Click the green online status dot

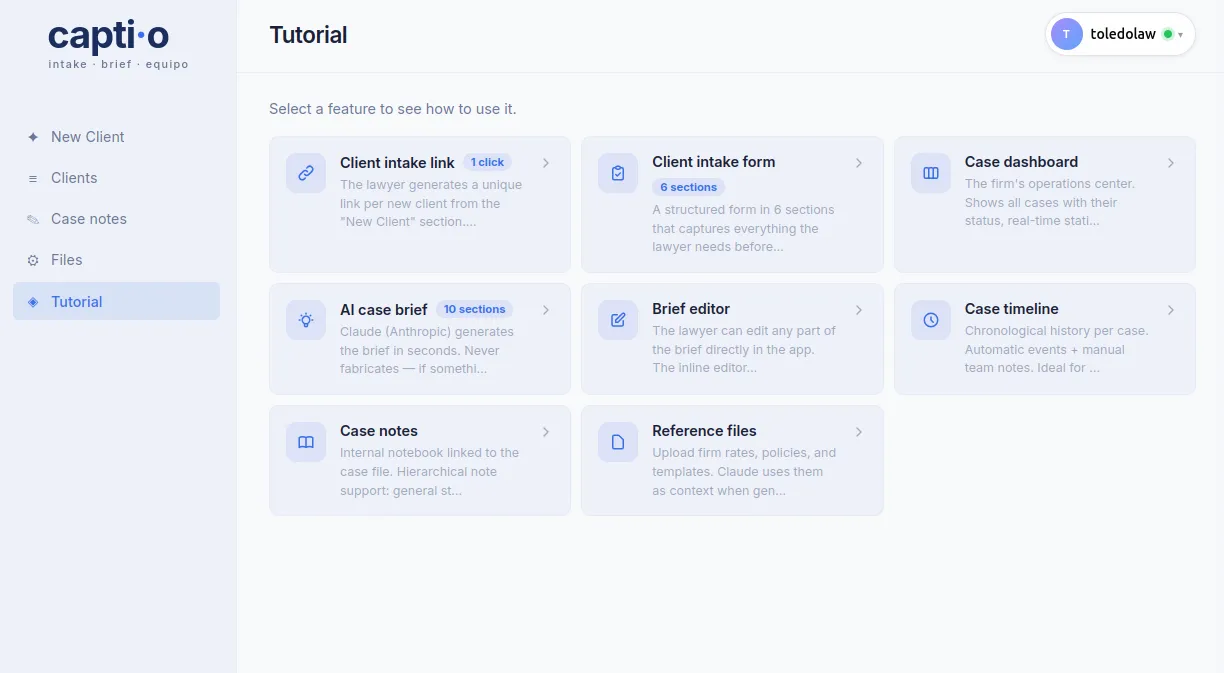[1167, 34]
